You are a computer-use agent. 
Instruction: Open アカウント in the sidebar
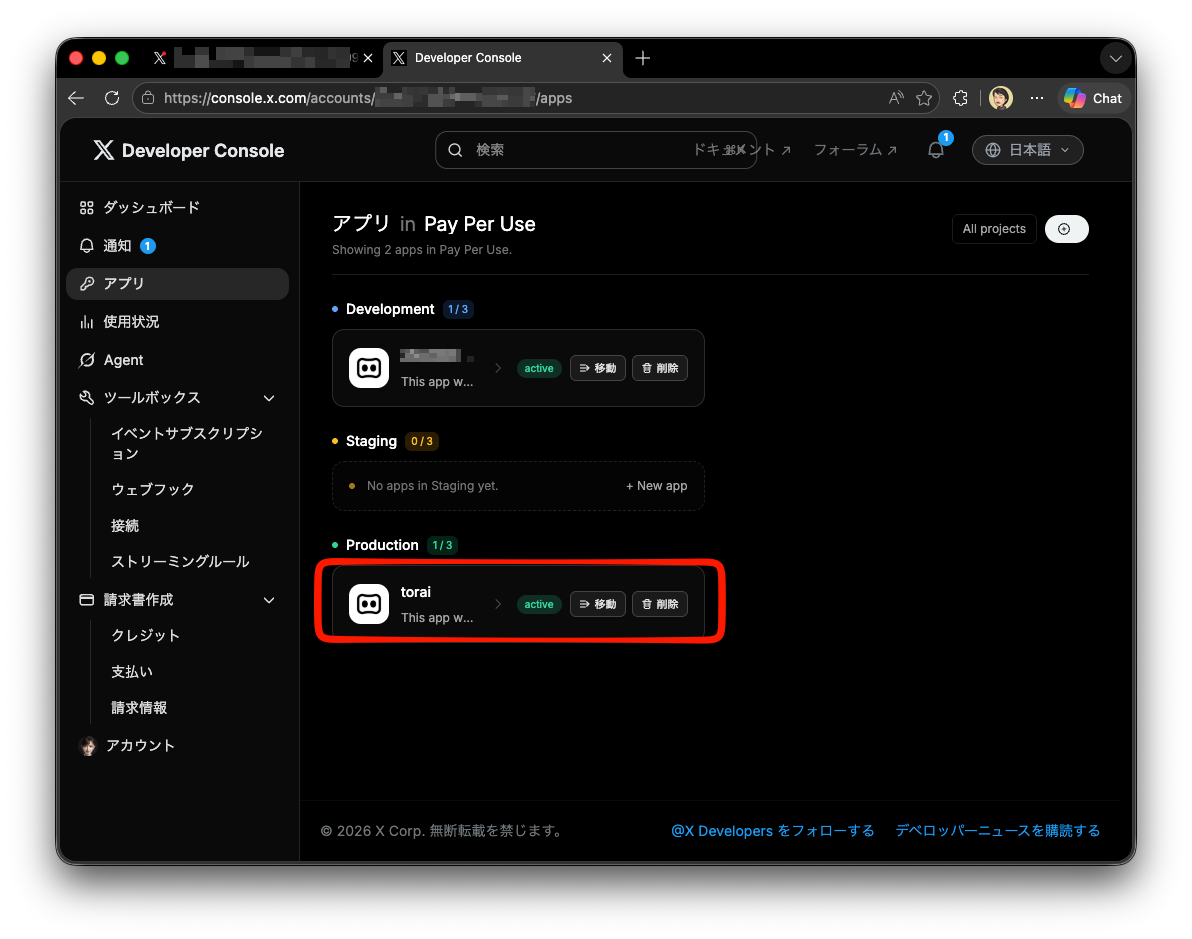(x=127, y=745)
